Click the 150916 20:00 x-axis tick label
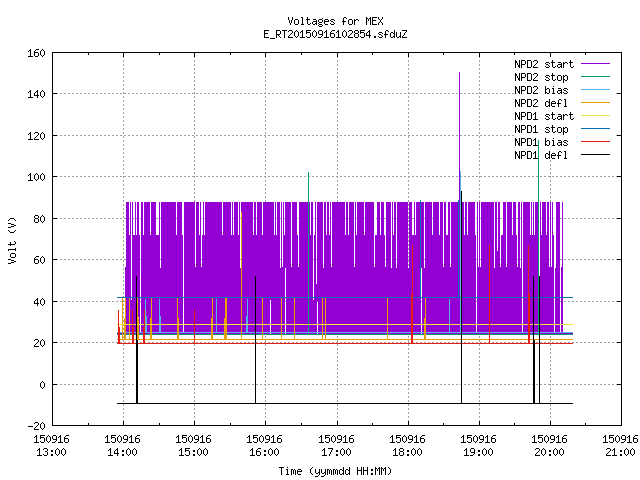Viewport: 640px width, 480px height. tap(549, 446)
